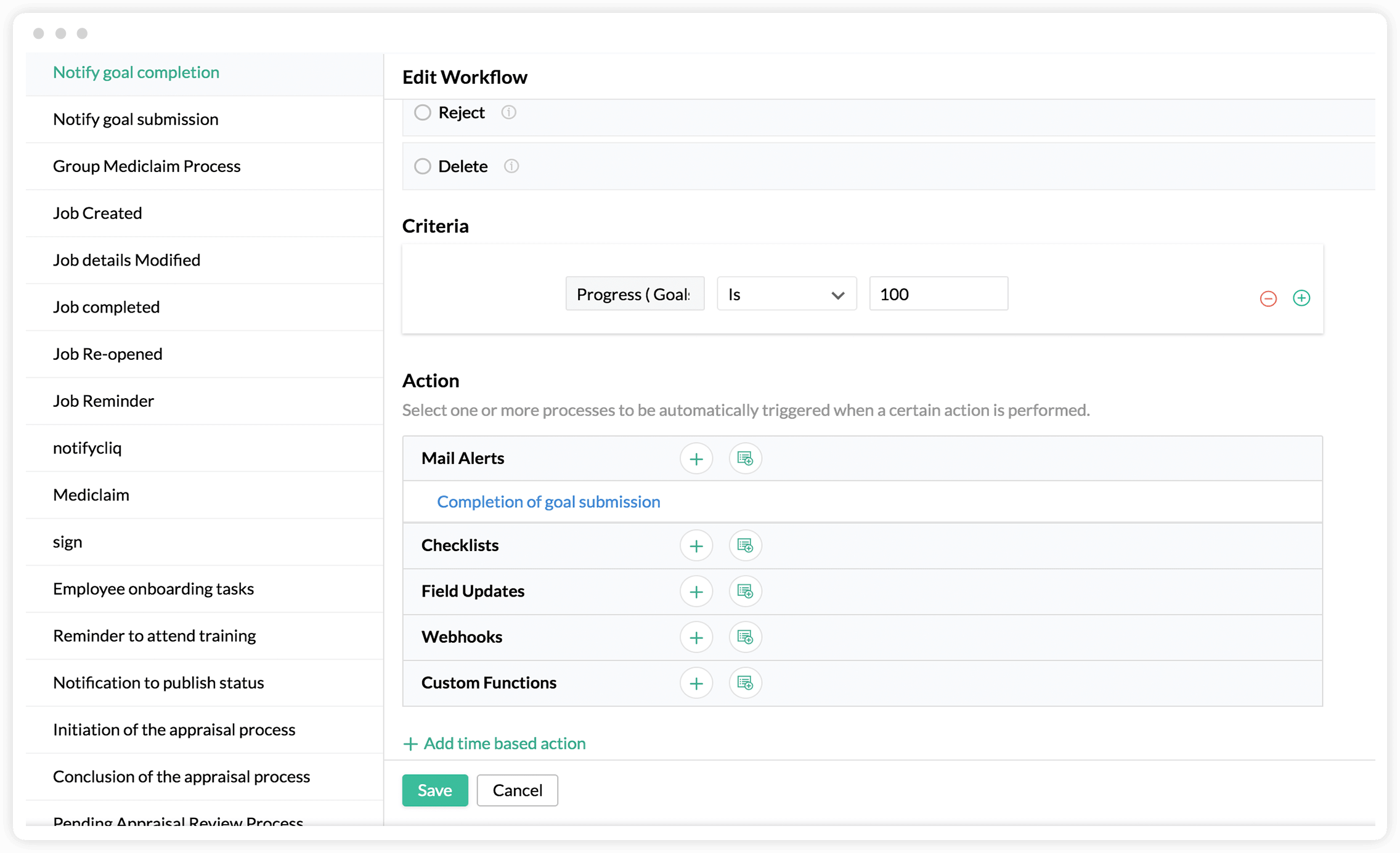The image size is (1400, 853).
Task: Click the existing-list icon for Field Updates
Action: click(x=745, y=591)
